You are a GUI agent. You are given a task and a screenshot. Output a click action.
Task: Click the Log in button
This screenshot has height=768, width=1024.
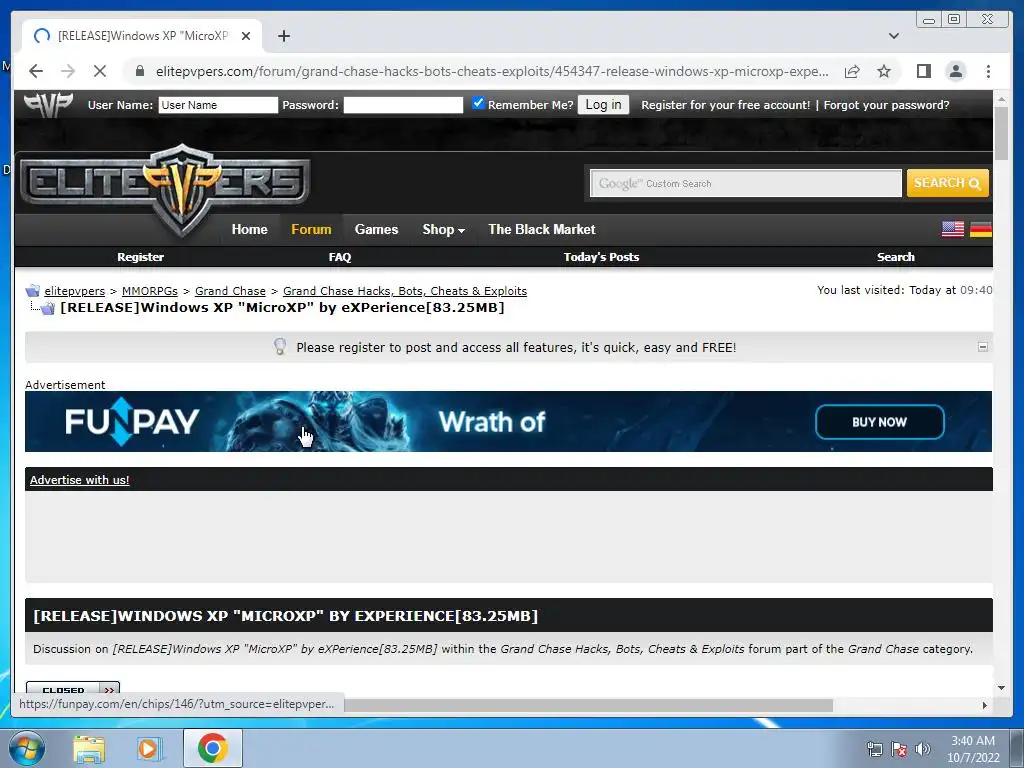click(x=603, y=105)
